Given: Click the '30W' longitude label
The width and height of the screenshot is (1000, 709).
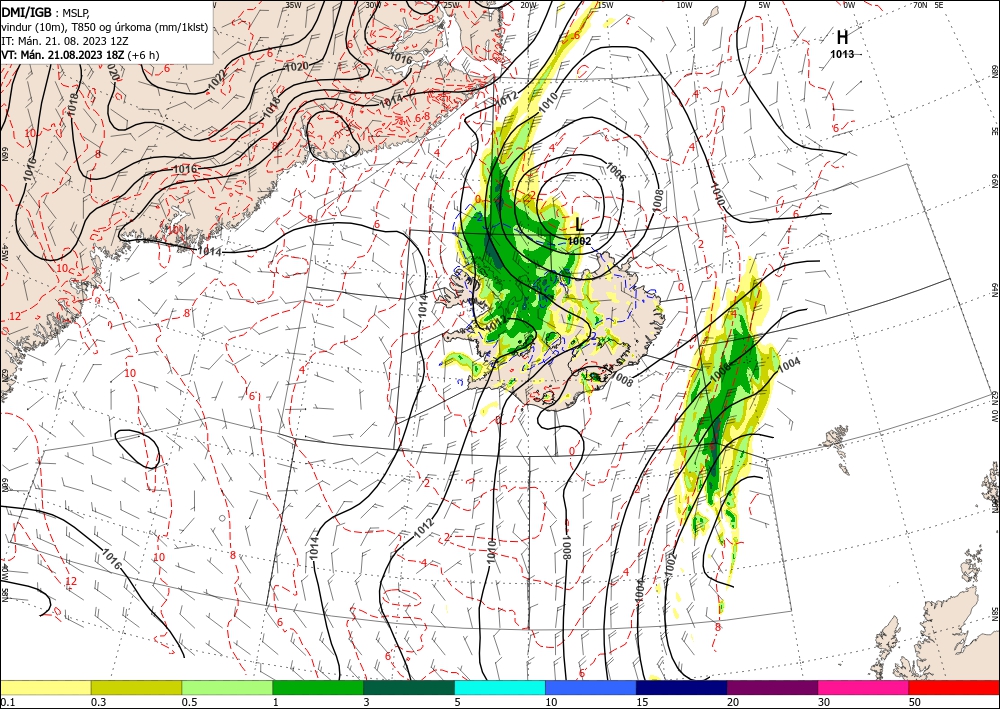Looking at the screenshot, I should click(373, 4).
